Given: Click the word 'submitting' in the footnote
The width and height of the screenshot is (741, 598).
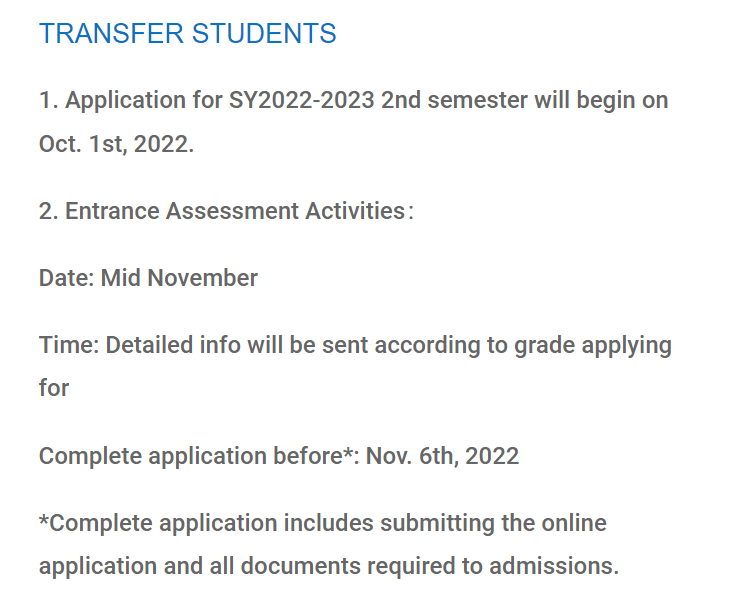Looking at the screenshot, I should [437, 524].
